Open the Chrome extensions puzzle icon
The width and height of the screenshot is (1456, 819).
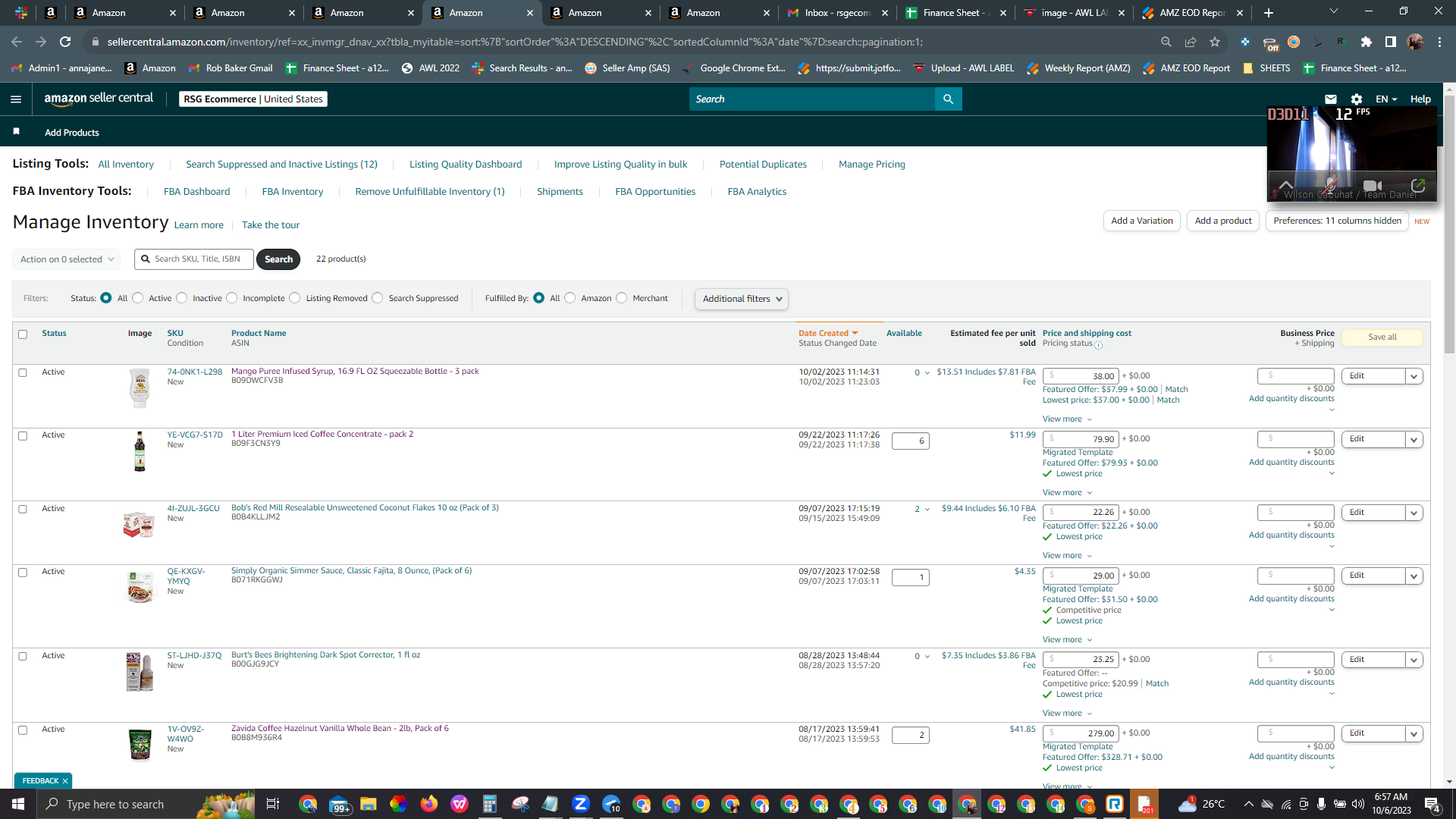pos(1367,42)
